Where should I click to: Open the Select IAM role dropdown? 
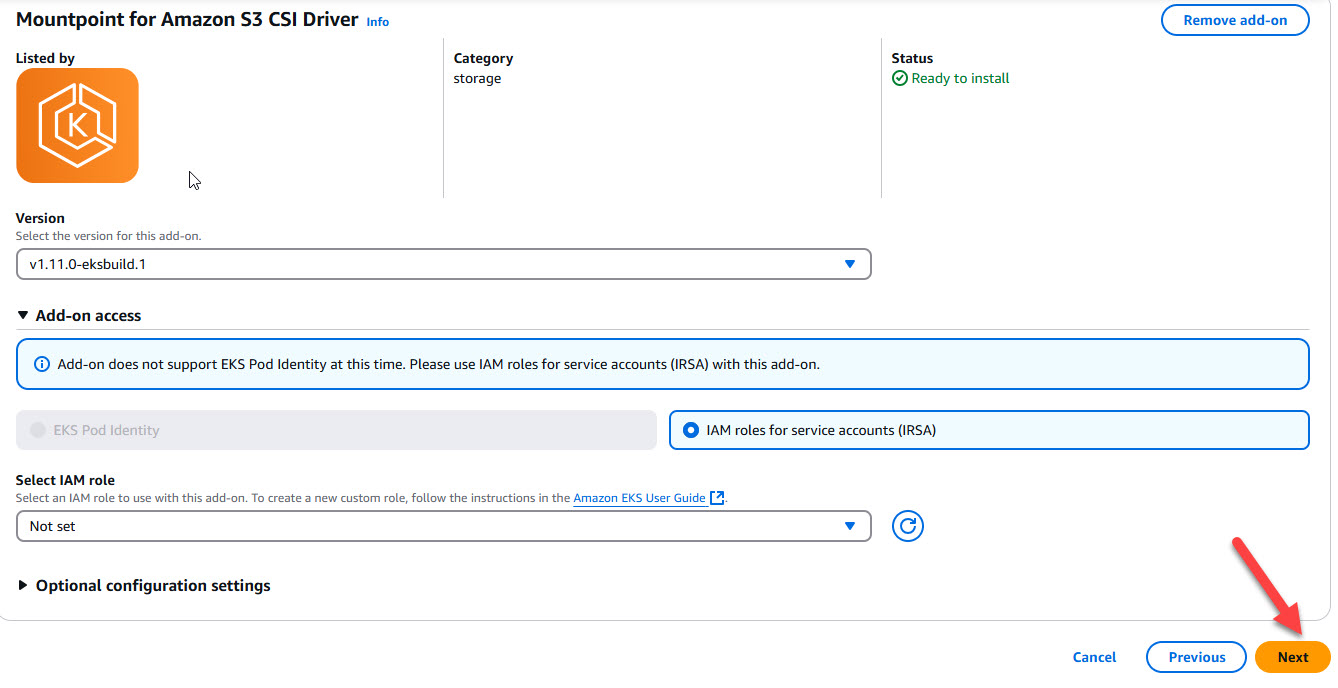[443, 526]
